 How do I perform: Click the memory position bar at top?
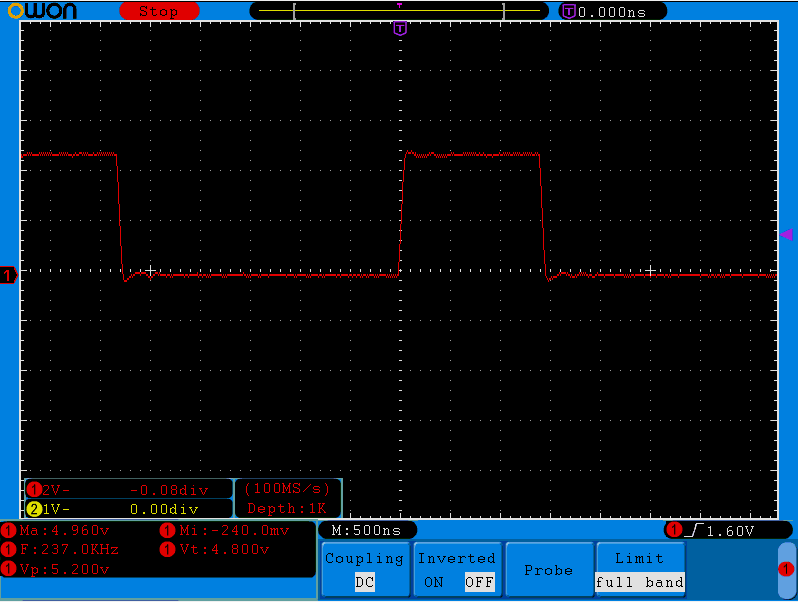click(x=400, y=11)
